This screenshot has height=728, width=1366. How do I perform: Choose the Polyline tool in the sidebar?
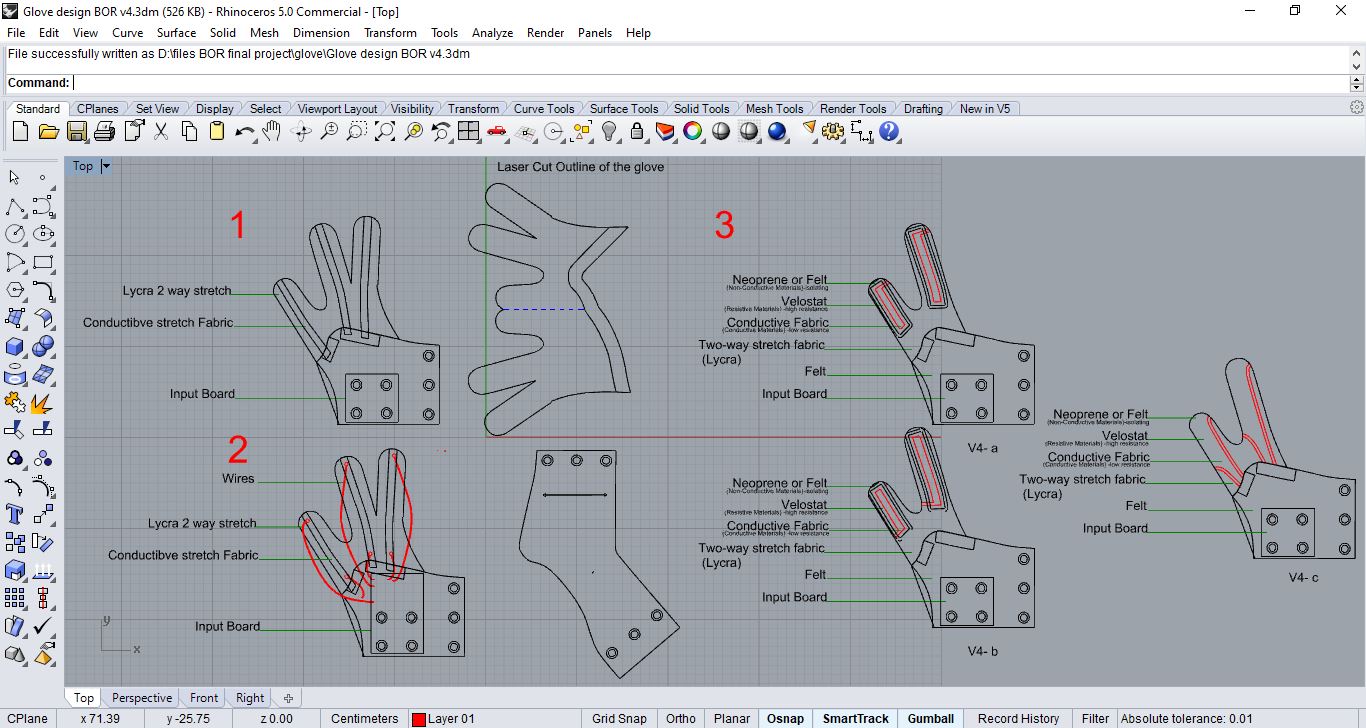point(15,207)
